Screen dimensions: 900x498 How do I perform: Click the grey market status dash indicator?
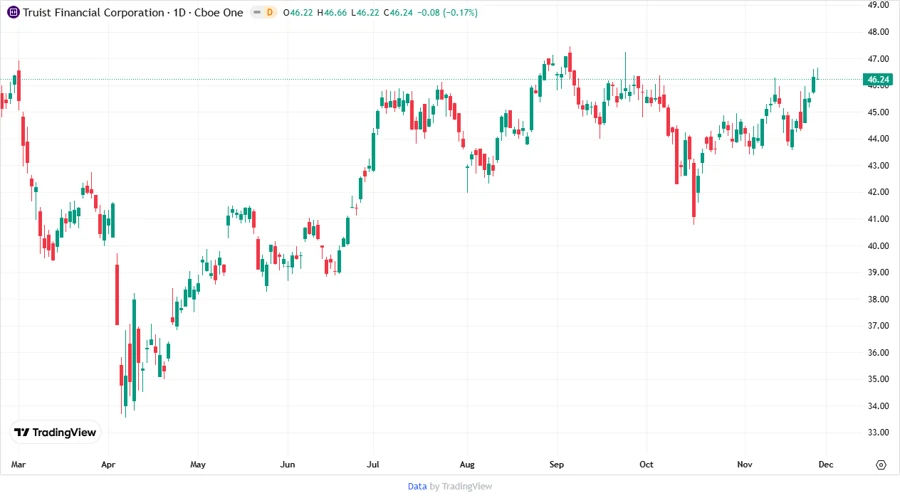tap(257, 12)
